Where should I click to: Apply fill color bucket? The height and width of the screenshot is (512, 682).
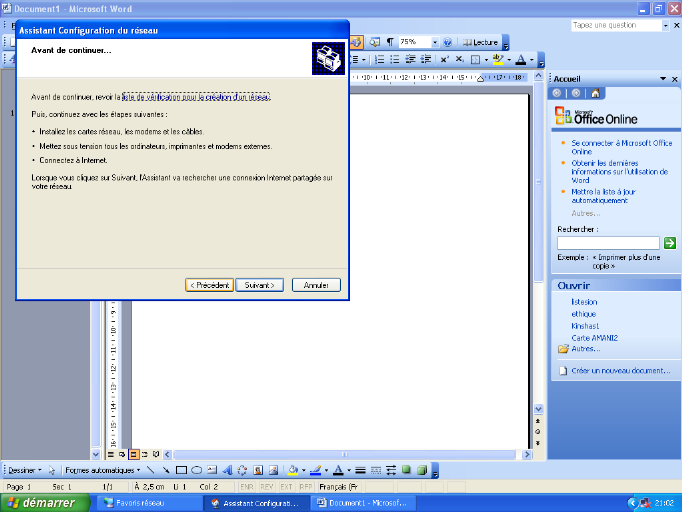(x=293, y=470)
